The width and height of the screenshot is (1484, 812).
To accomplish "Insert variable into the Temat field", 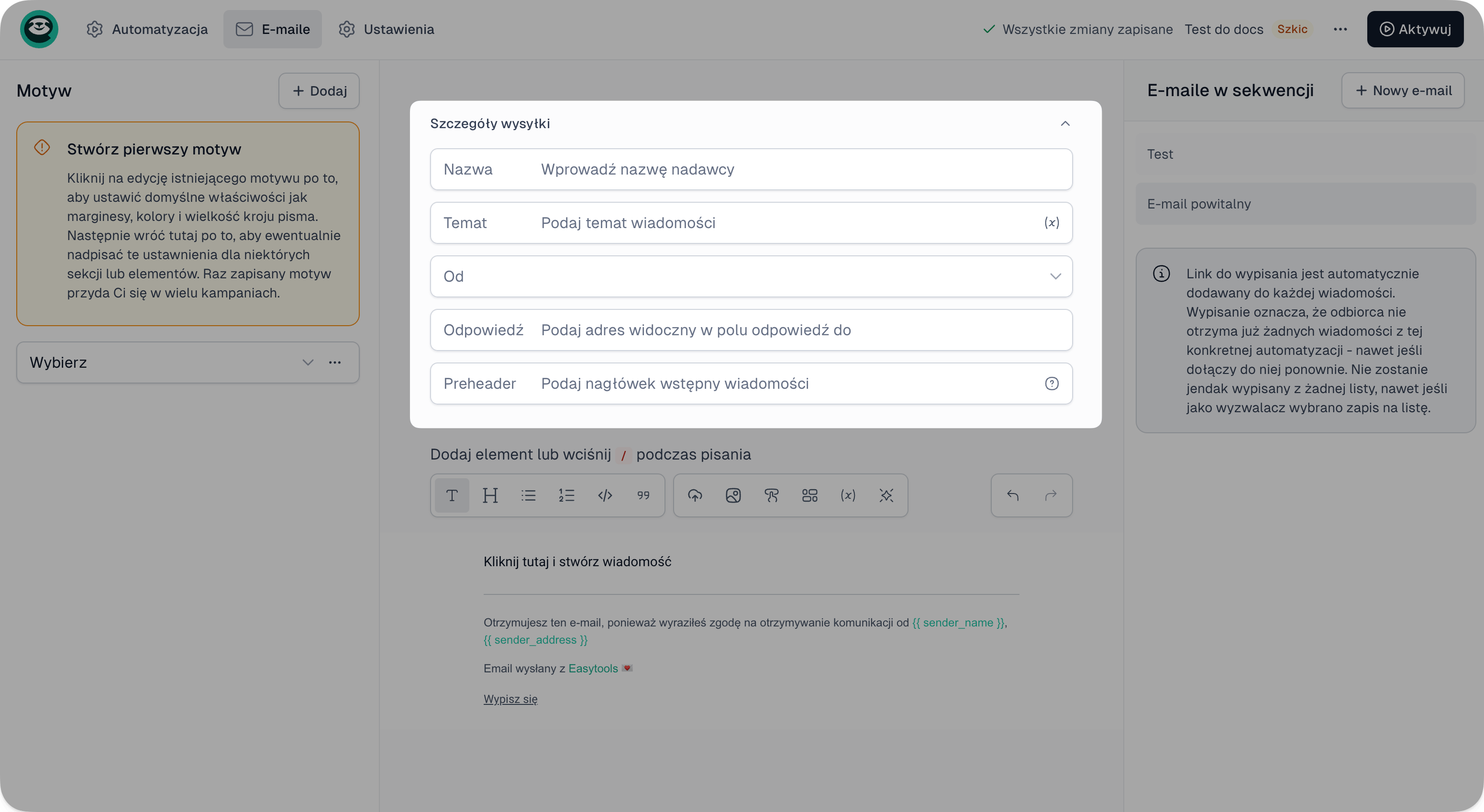I will (x=1052, y=223).
